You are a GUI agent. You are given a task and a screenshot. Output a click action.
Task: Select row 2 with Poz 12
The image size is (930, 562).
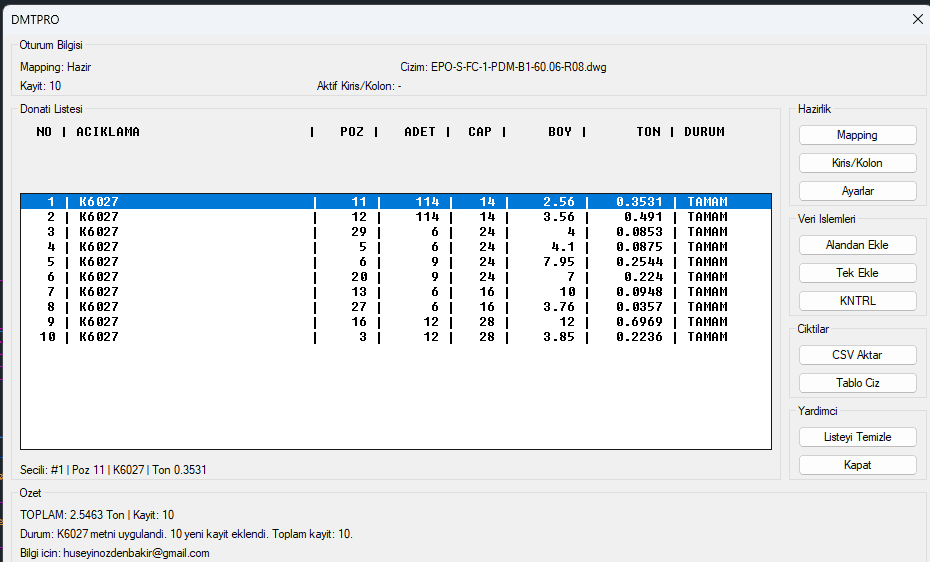pyautogui.click(x=395, y=217)
